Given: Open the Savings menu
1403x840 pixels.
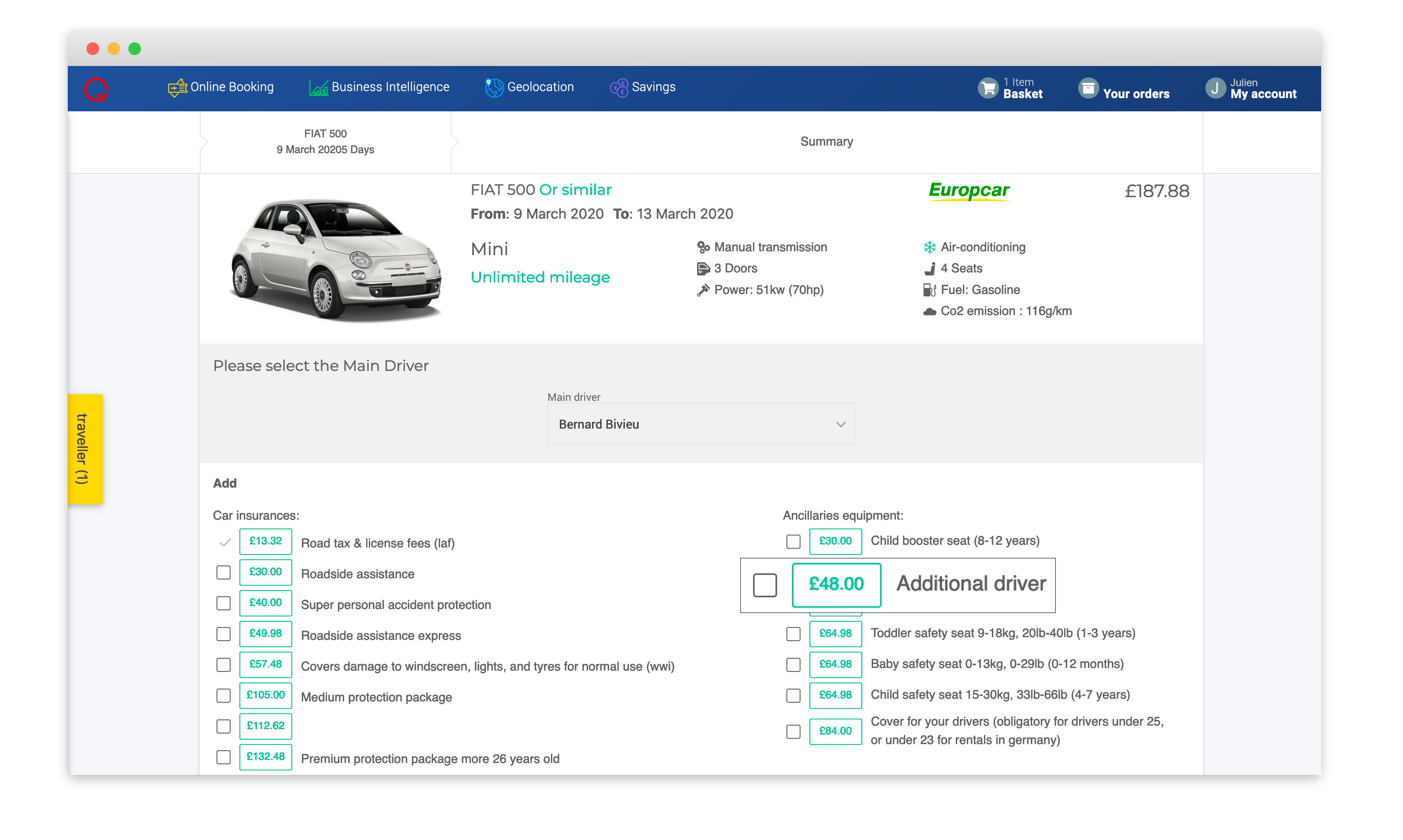Looking at the screenshot, I should [643, 87].
